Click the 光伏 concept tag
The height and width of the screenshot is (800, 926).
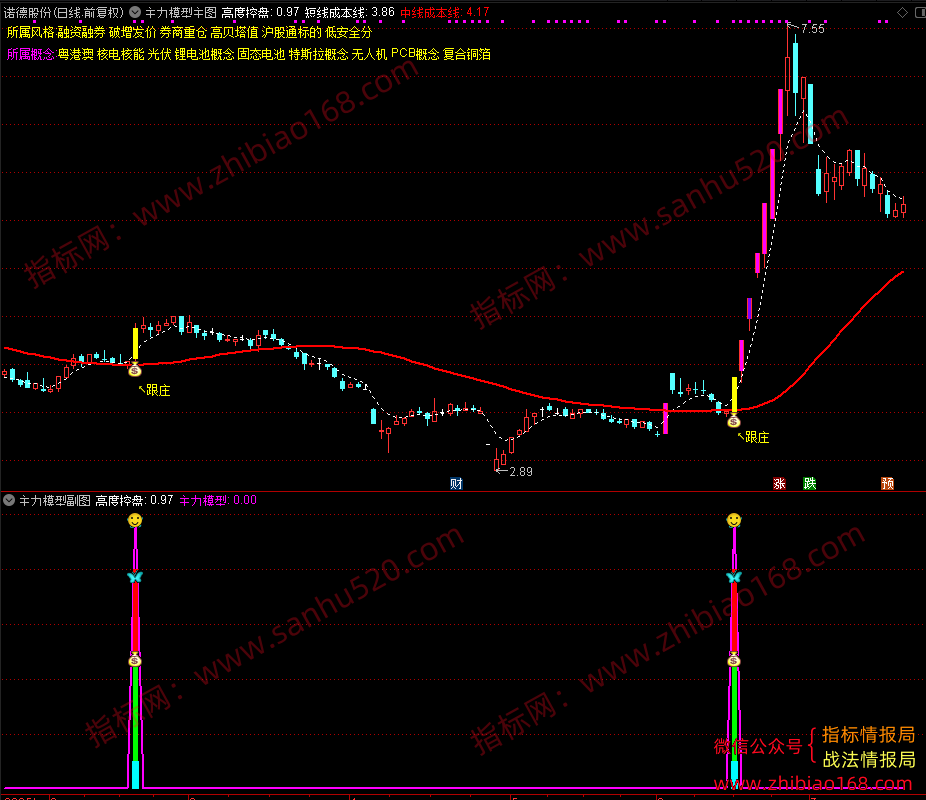(x=159, y=54)
